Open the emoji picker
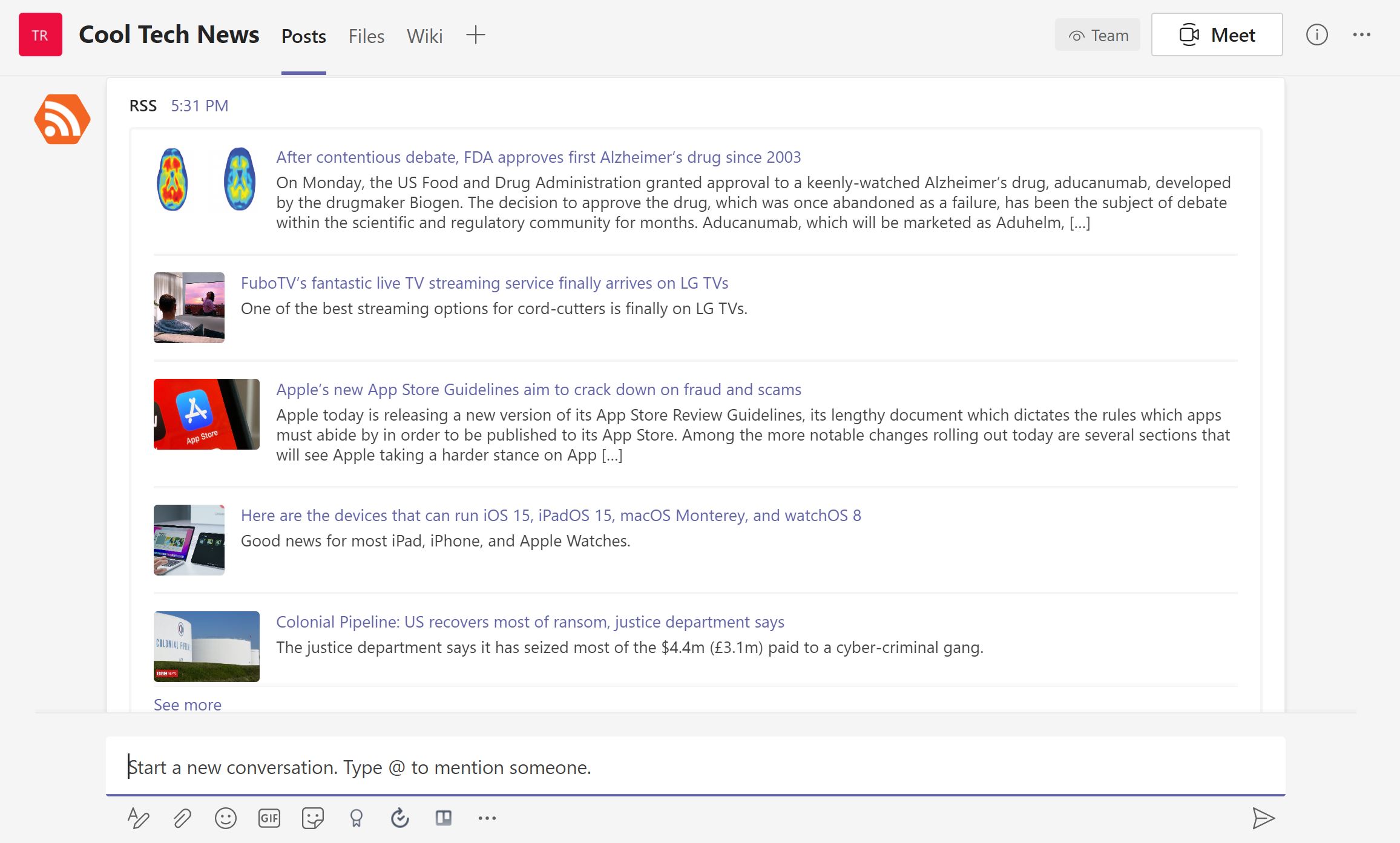 click(225, 818)
